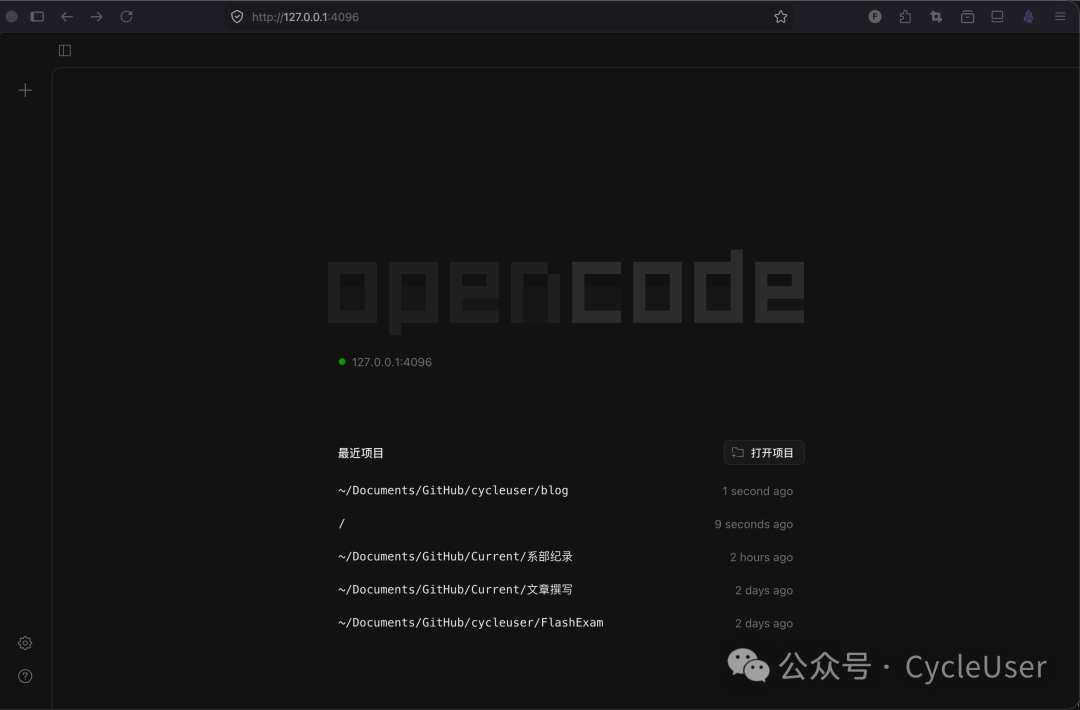Go back with browser back arrow
Image resolution: width=1080 pixels, height=710 pixels.
pos(67,17)
